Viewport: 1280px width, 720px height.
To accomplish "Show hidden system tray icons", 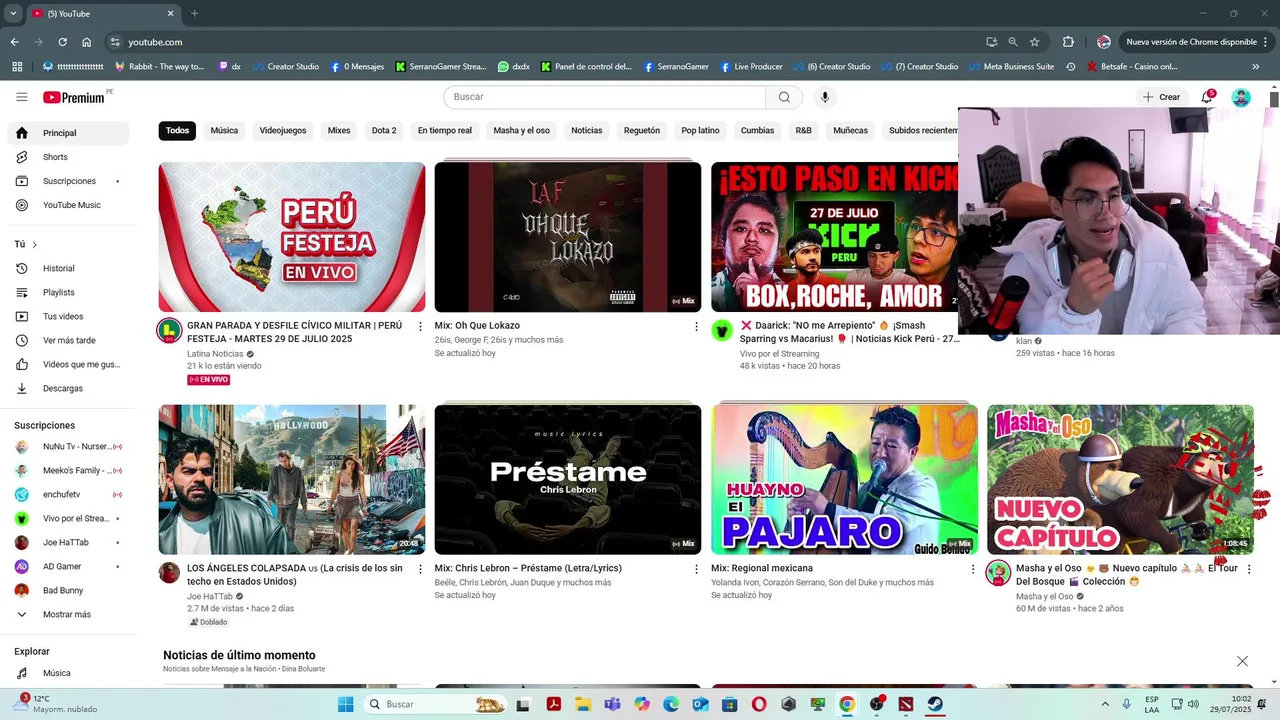I will pos(1105,704).
